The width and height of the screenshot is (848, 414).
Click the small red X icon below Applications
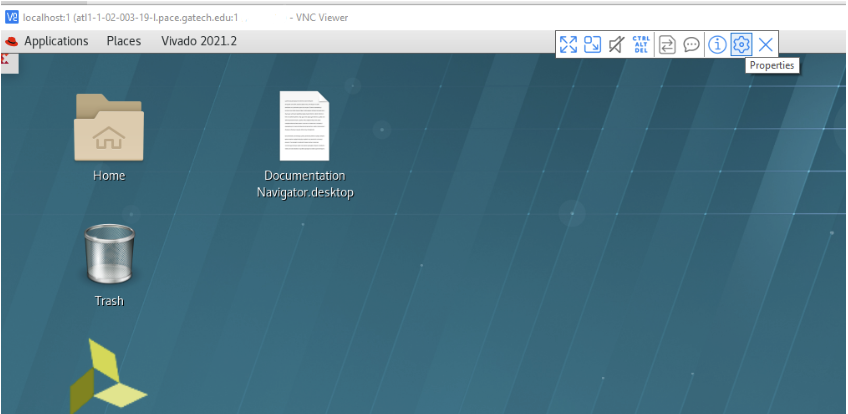(5, 59)
